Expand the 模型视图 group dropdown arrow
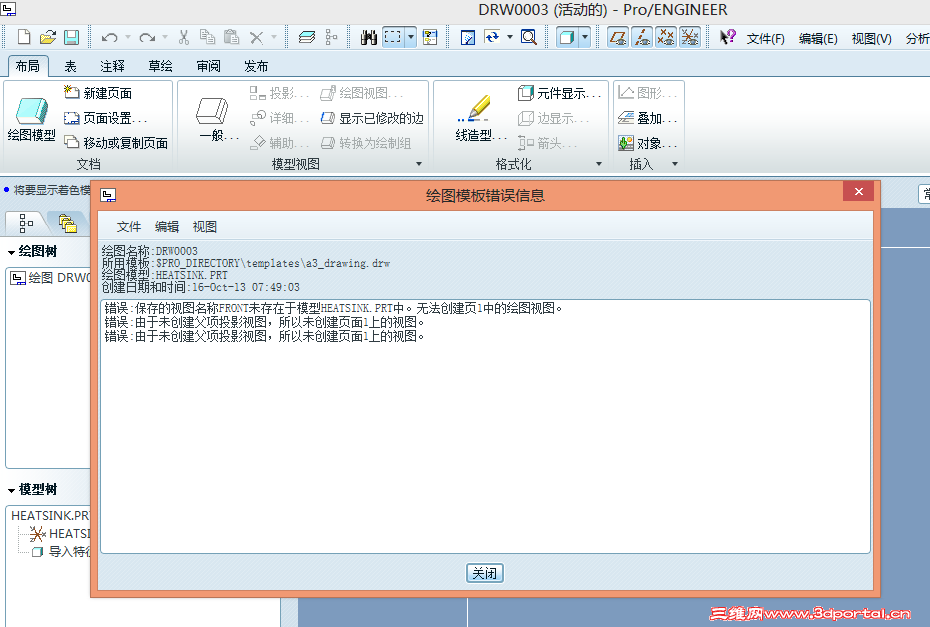The width and height of the screenshot is (930, 627). (420, 163)
